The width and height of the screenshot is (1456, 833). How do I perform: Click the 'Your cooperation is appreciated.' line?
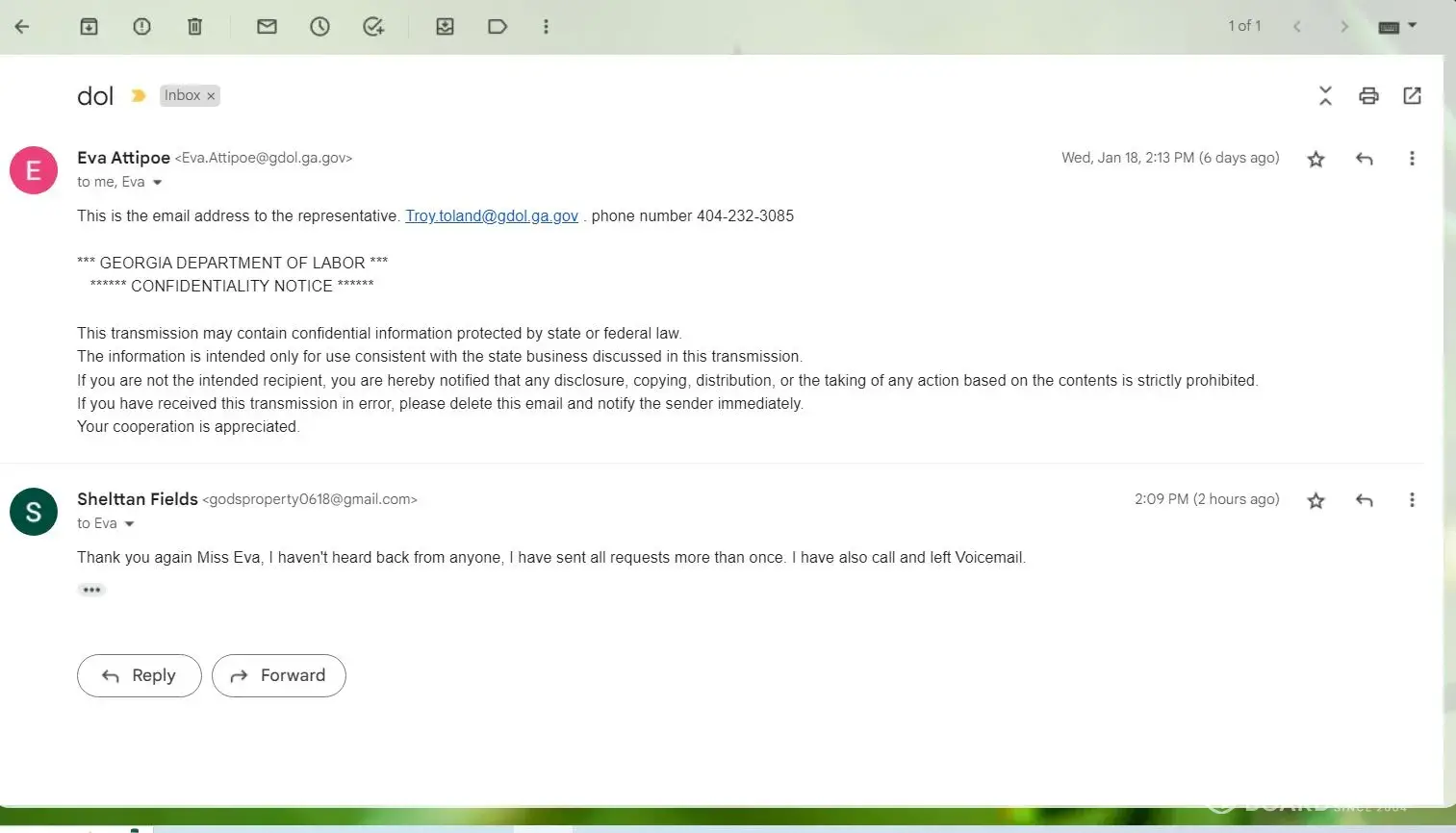(x=188, y=426)
